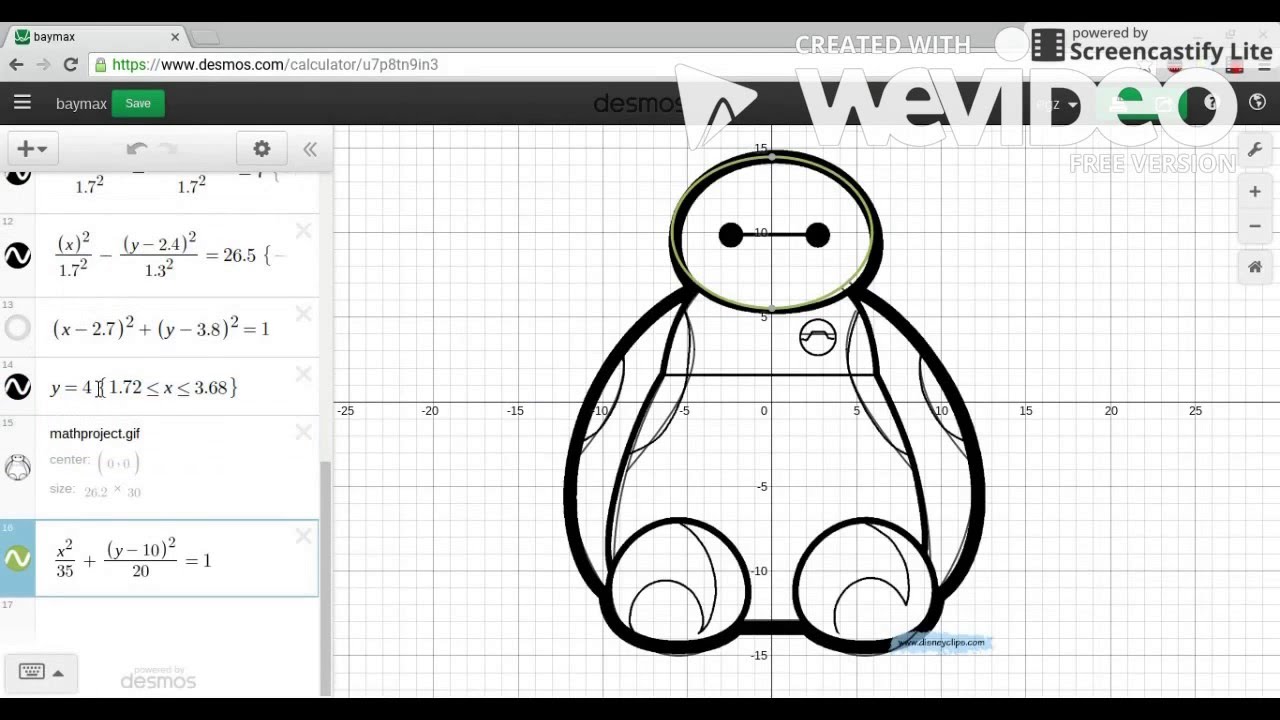Open the account name dropdown
Viewport: 1280px width, 720px height.
point(1058,104)
